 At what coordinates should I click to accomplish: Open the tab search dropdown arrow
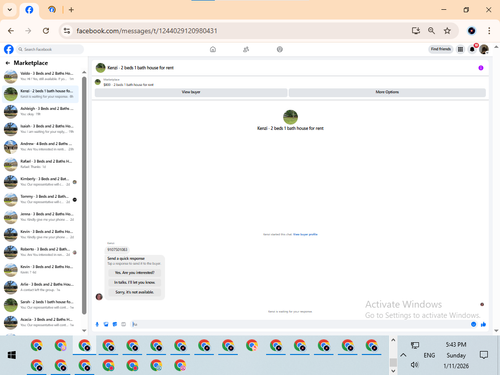(x=10, y=10)
